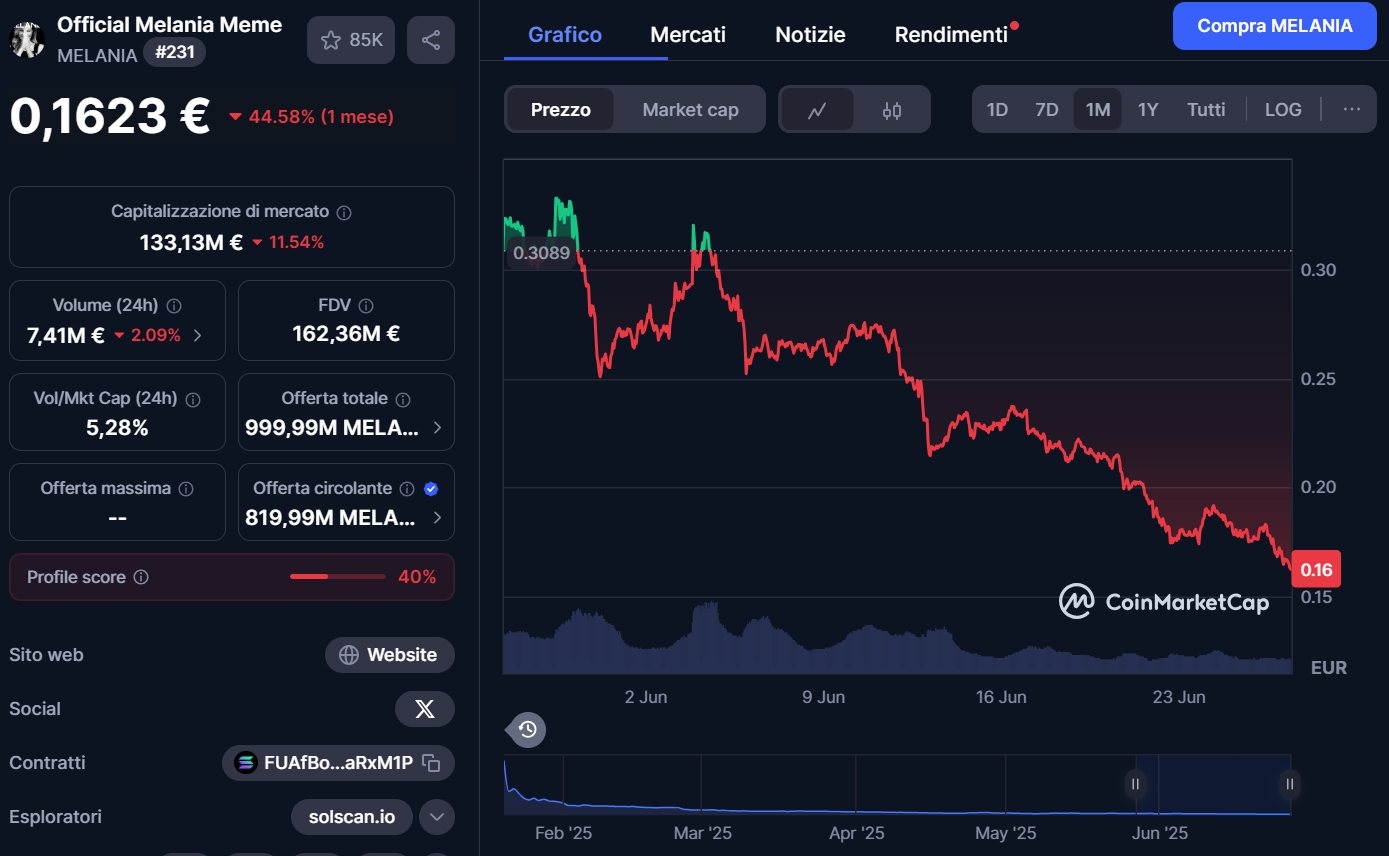
Task: Open the Website link button
Action: pos(390,655)
